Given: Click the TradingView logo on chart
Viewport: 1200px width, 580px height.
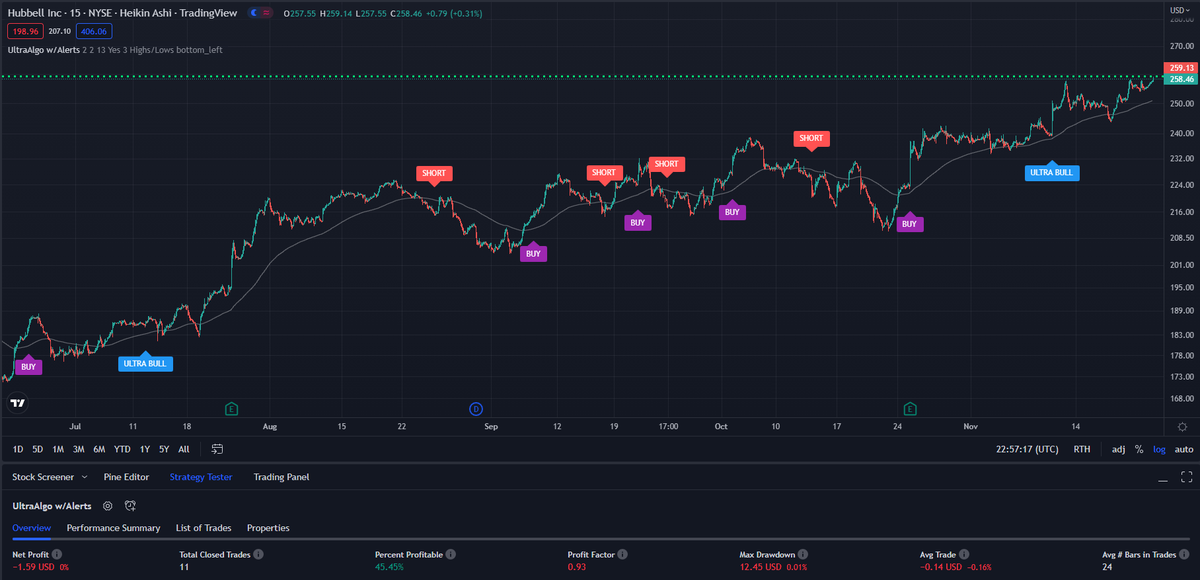Looking at the screenshot, I should pos(17,403).
